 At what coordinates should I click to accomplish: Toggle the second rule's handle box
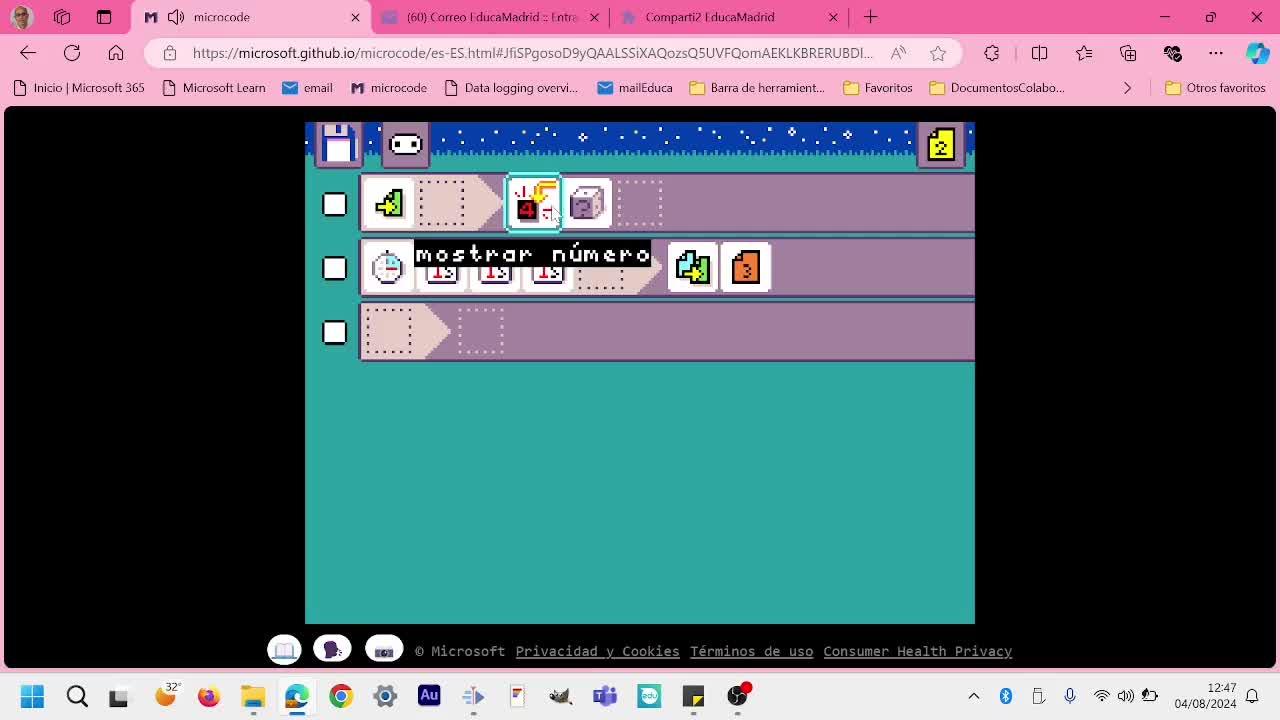pyautogui.click(x=334, y=268)
